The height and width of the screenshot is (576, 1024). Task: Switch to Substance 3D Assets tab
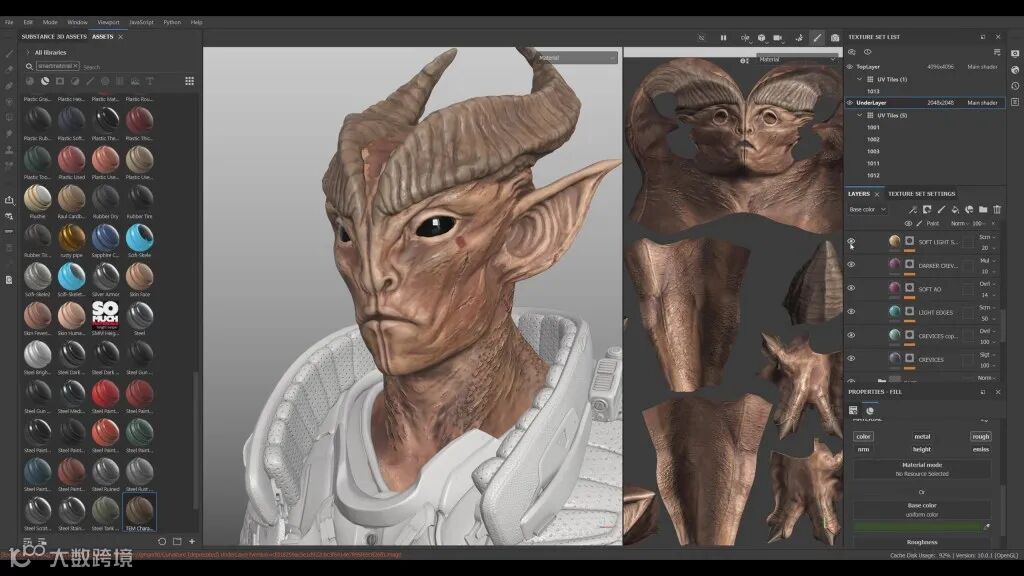(54, 37)
